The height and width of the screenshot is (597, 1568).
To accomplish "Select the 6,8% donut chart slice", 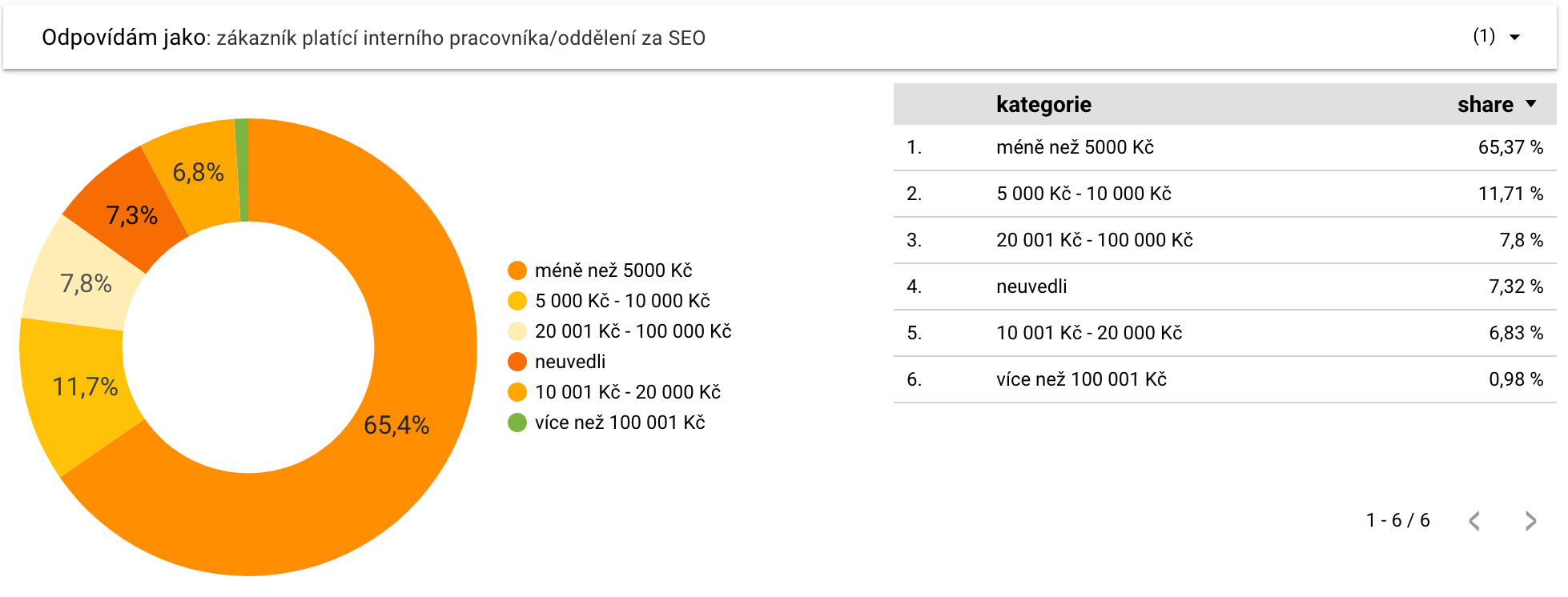I will click(196, 172).
